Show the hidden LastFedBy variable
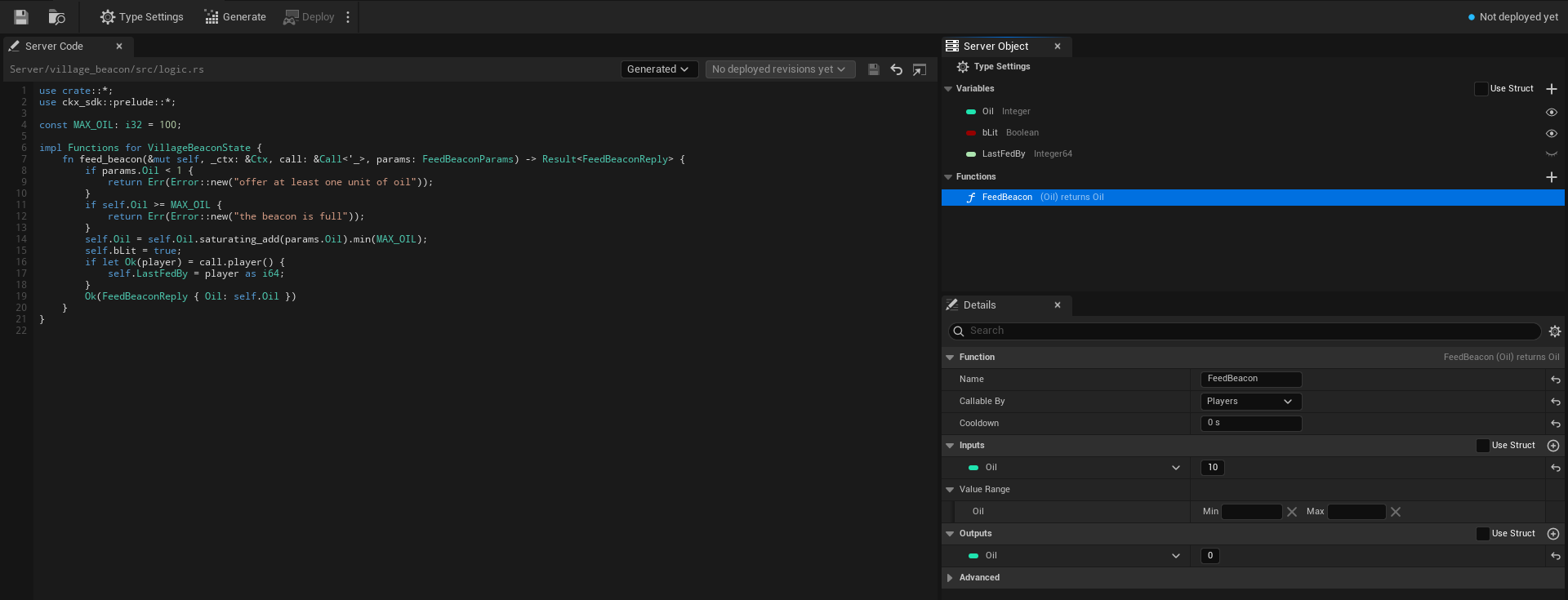1568x600 pixels. 1552,154
